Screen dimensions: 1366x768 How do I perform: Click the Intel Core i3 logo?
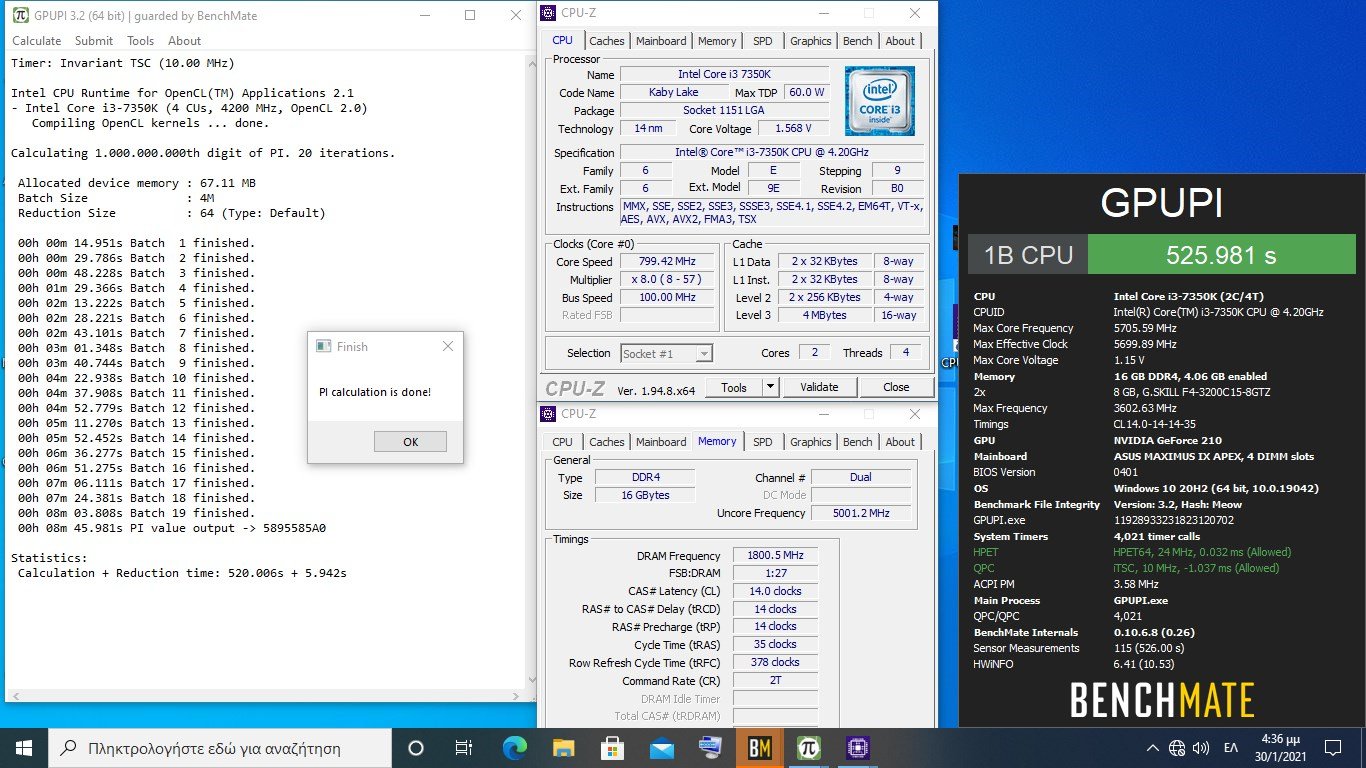(x=879, y=101)
